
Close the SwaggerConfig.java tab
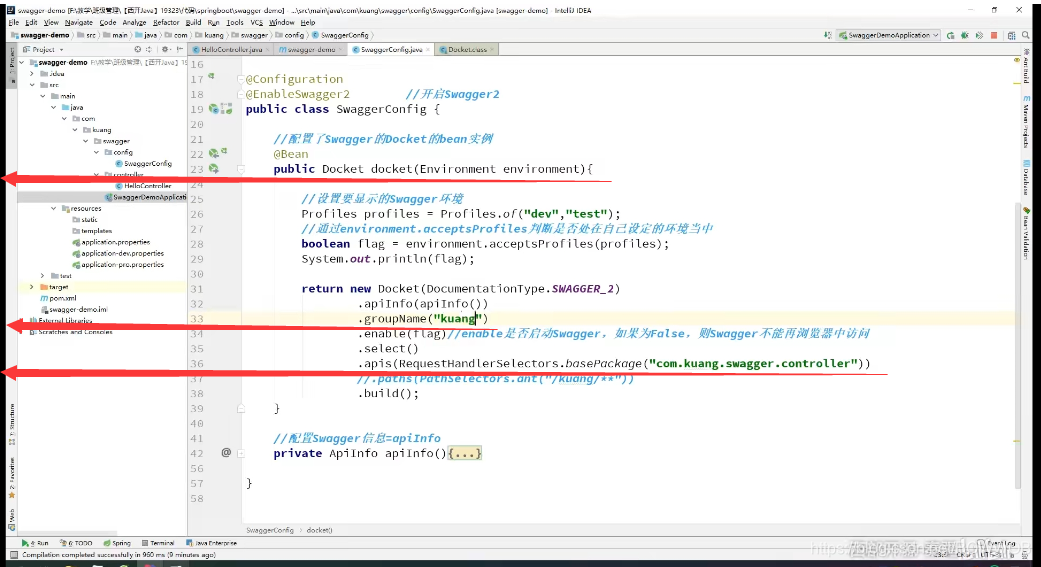coord(428,50)
